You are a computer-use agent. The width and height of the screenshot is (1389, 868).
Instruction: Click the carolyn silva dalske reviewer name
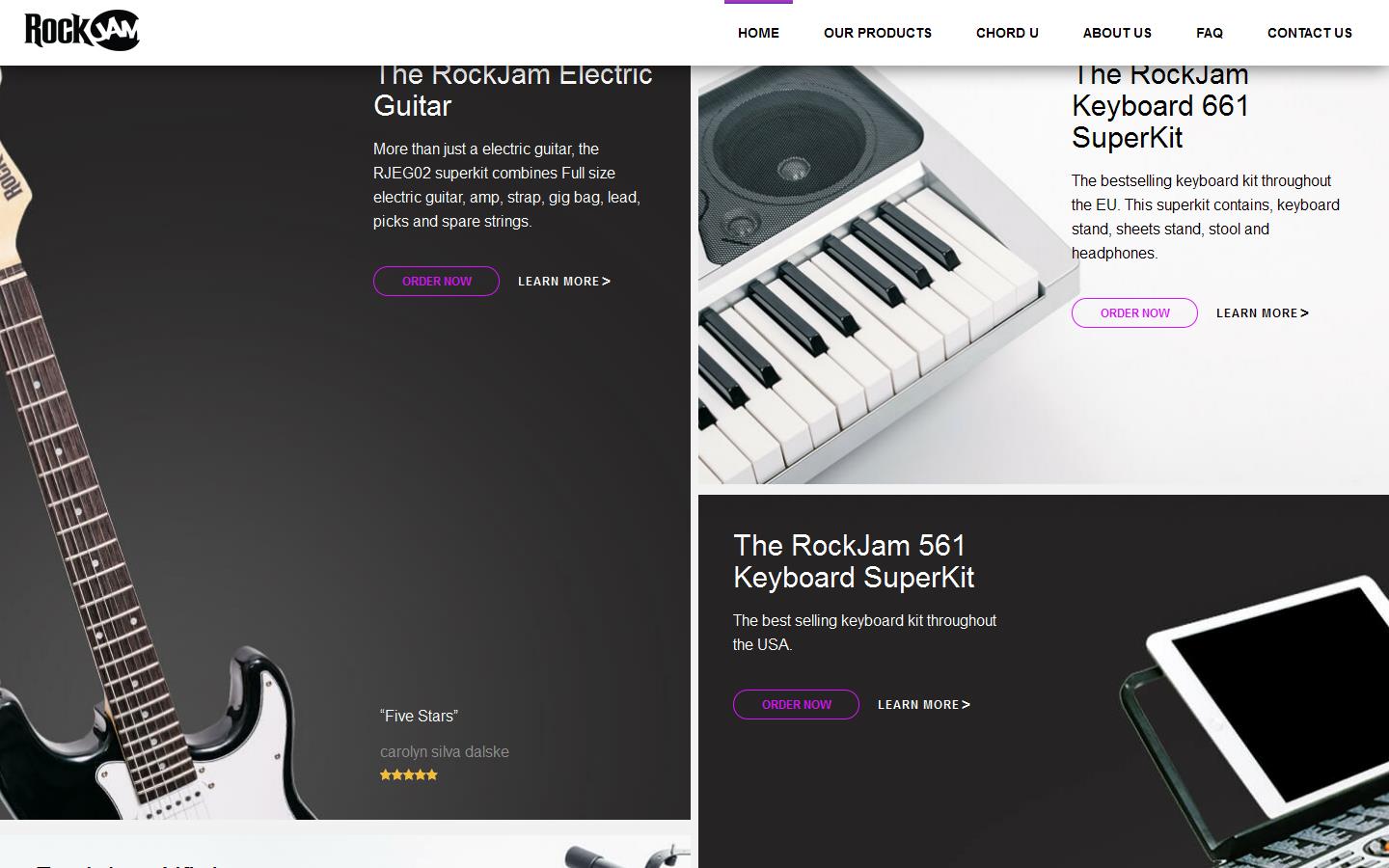(445, 752)
